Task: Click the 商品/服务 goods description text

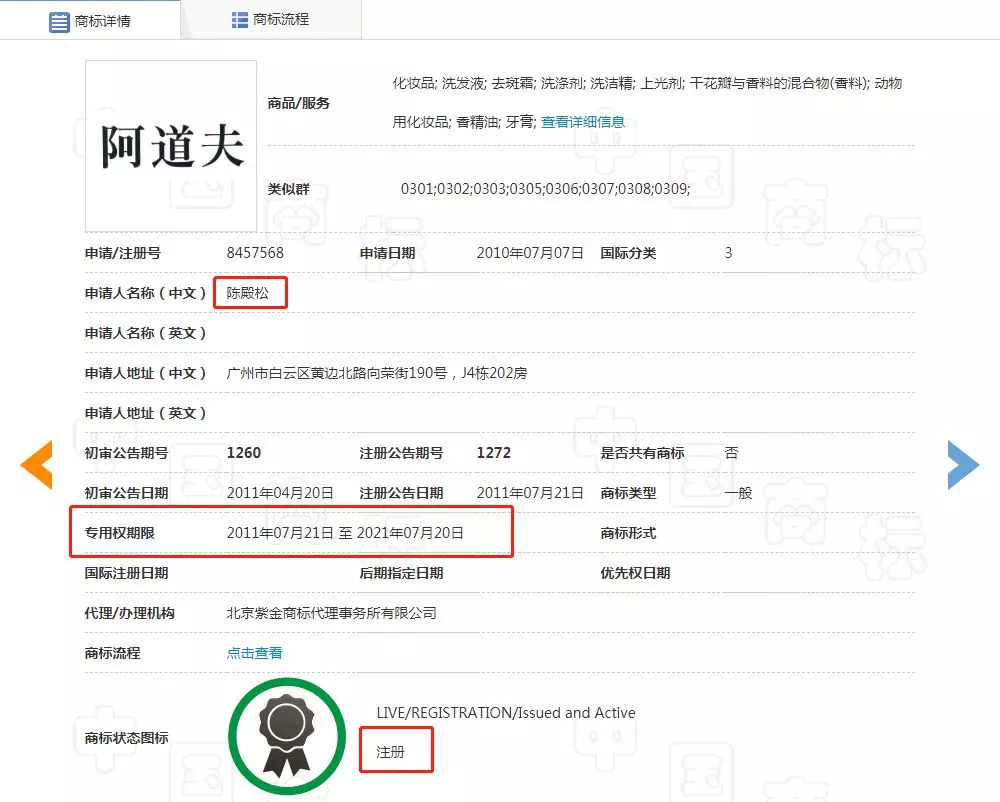Action: 647,102
